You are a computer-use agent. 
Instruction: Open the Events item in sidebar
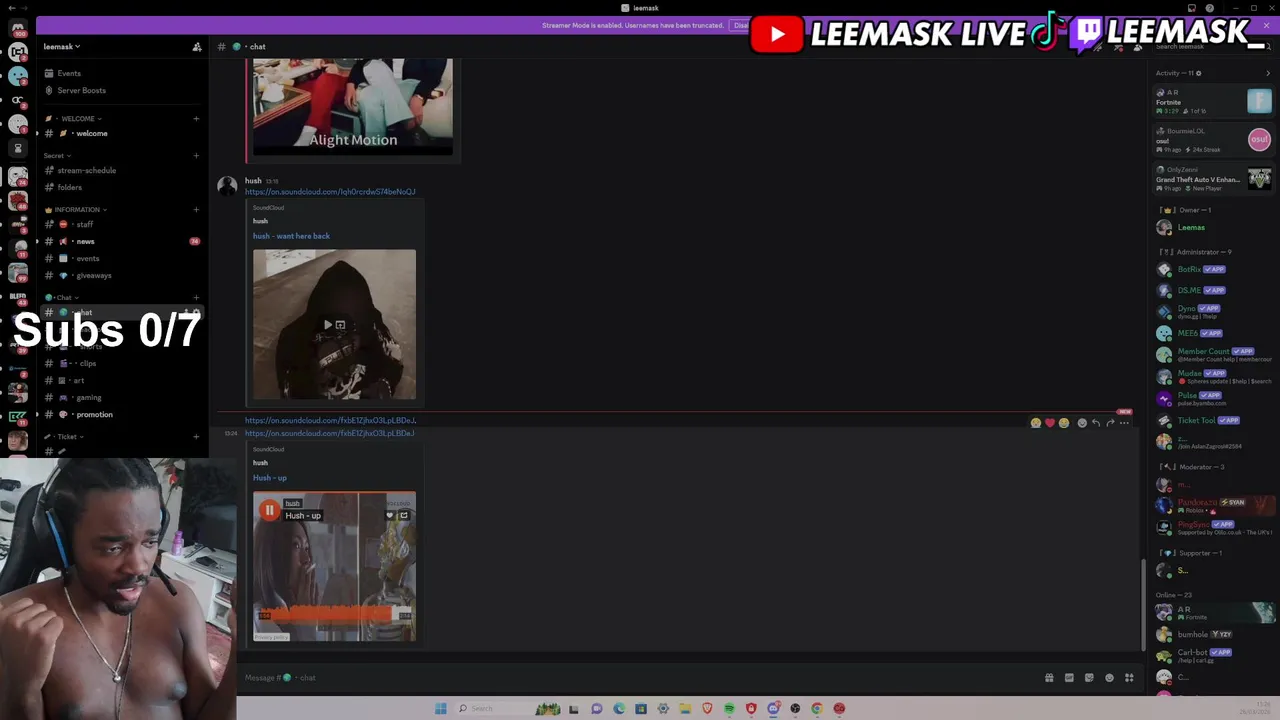coord(123,73)
